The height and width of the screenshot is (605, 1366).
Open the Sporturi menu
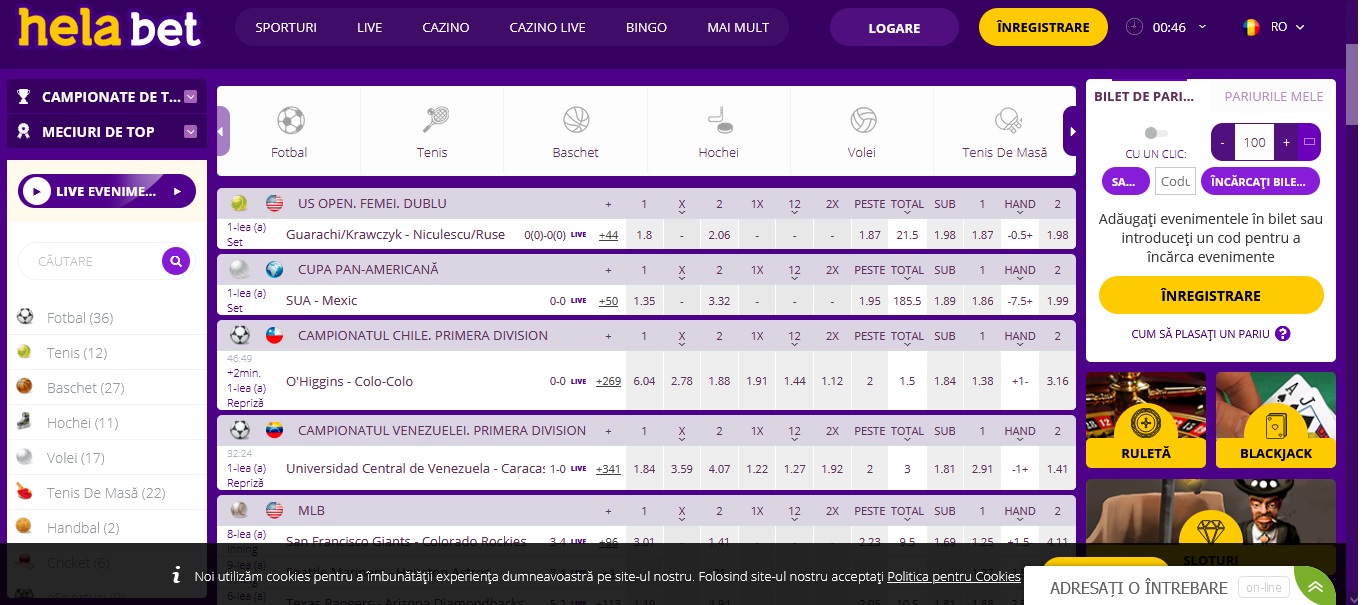tap(286, 27)
